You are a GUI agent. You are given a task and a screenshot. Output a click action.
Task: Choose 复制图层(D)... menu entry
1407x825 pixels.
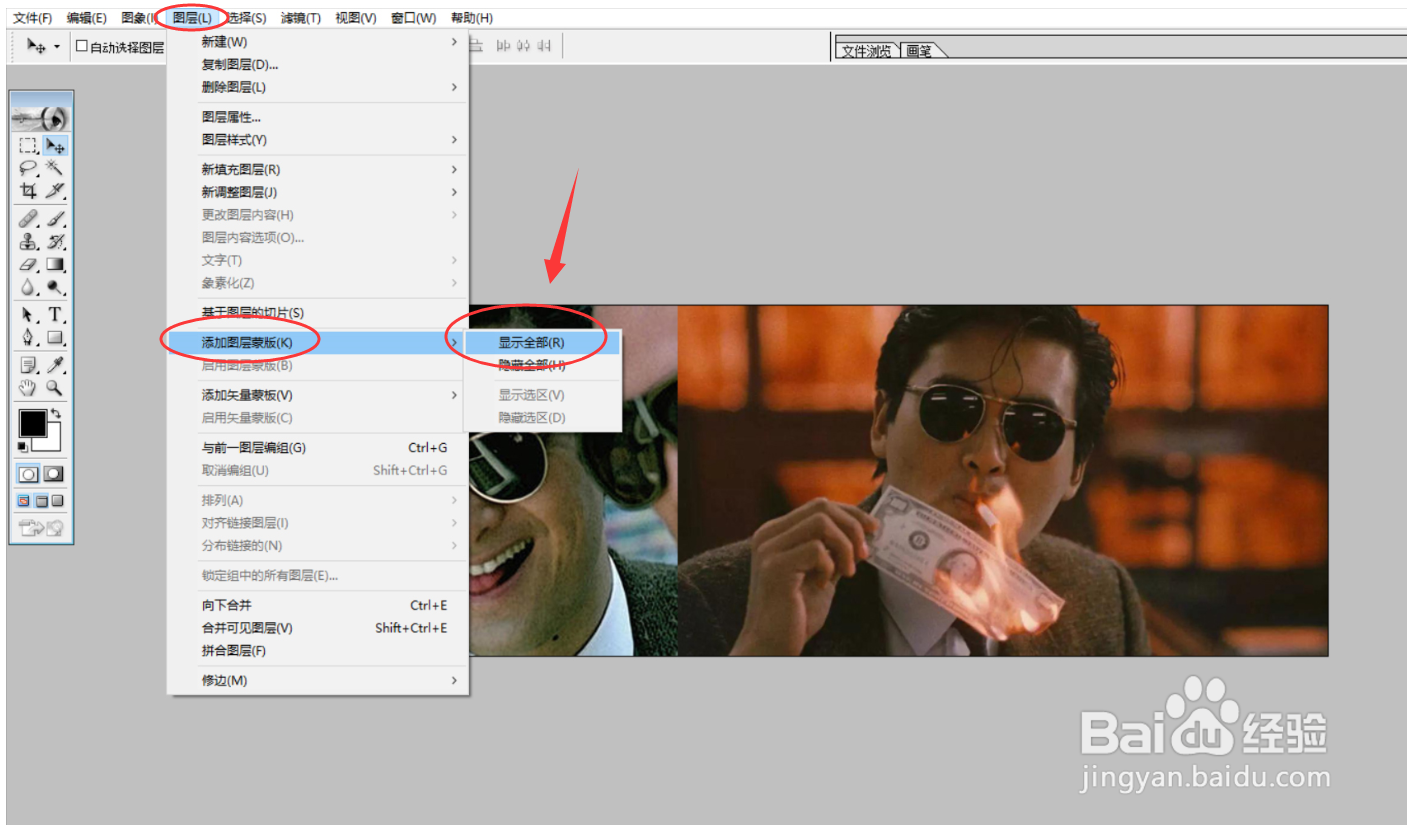click(x=317, y=65)
